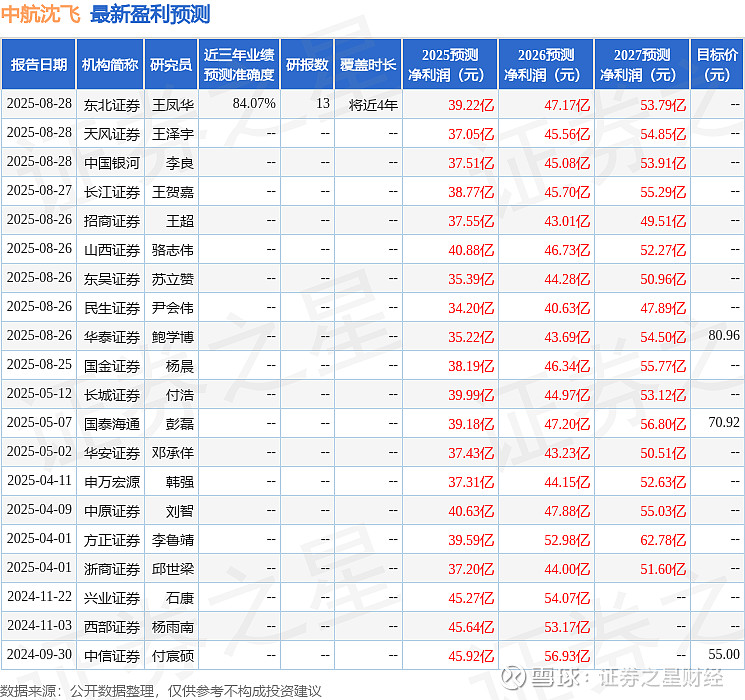Select the 机构简称 column header
Image resolution: width=745 pixels, height=700 pixels.
click(x=110, y=65)
